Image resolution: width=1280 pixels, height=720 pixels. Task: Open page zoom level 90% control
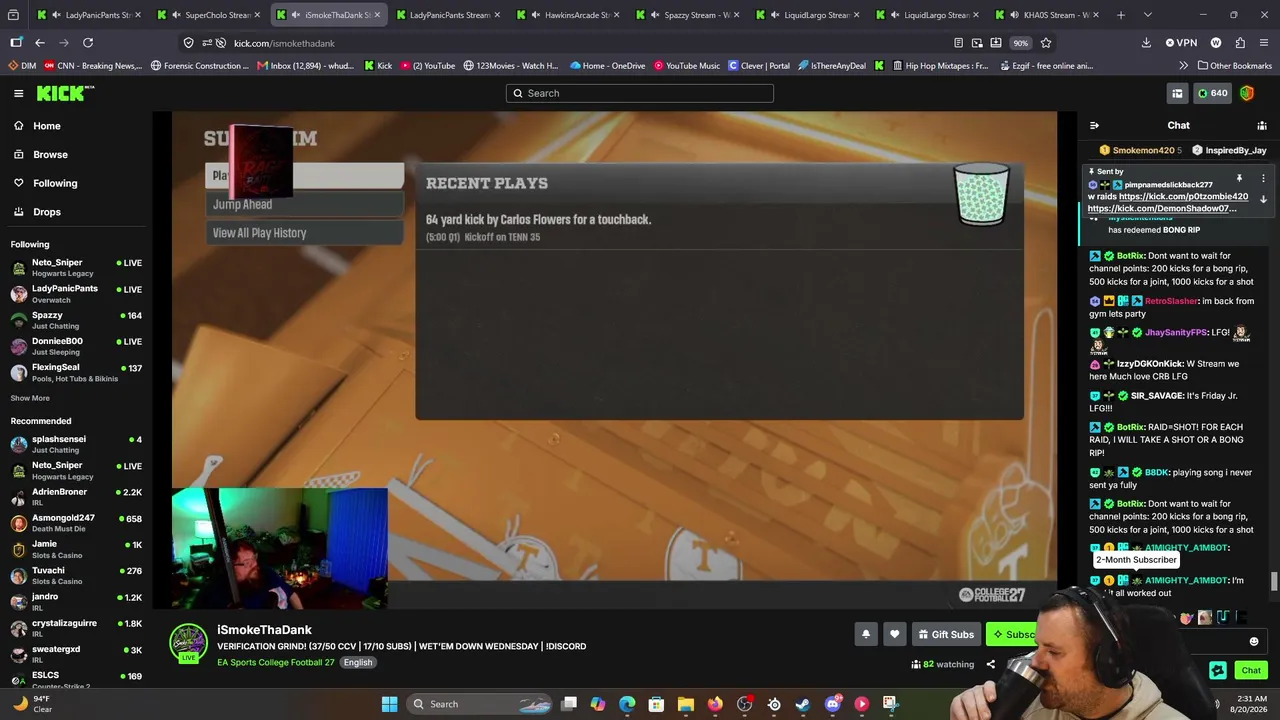[1020, 43]
